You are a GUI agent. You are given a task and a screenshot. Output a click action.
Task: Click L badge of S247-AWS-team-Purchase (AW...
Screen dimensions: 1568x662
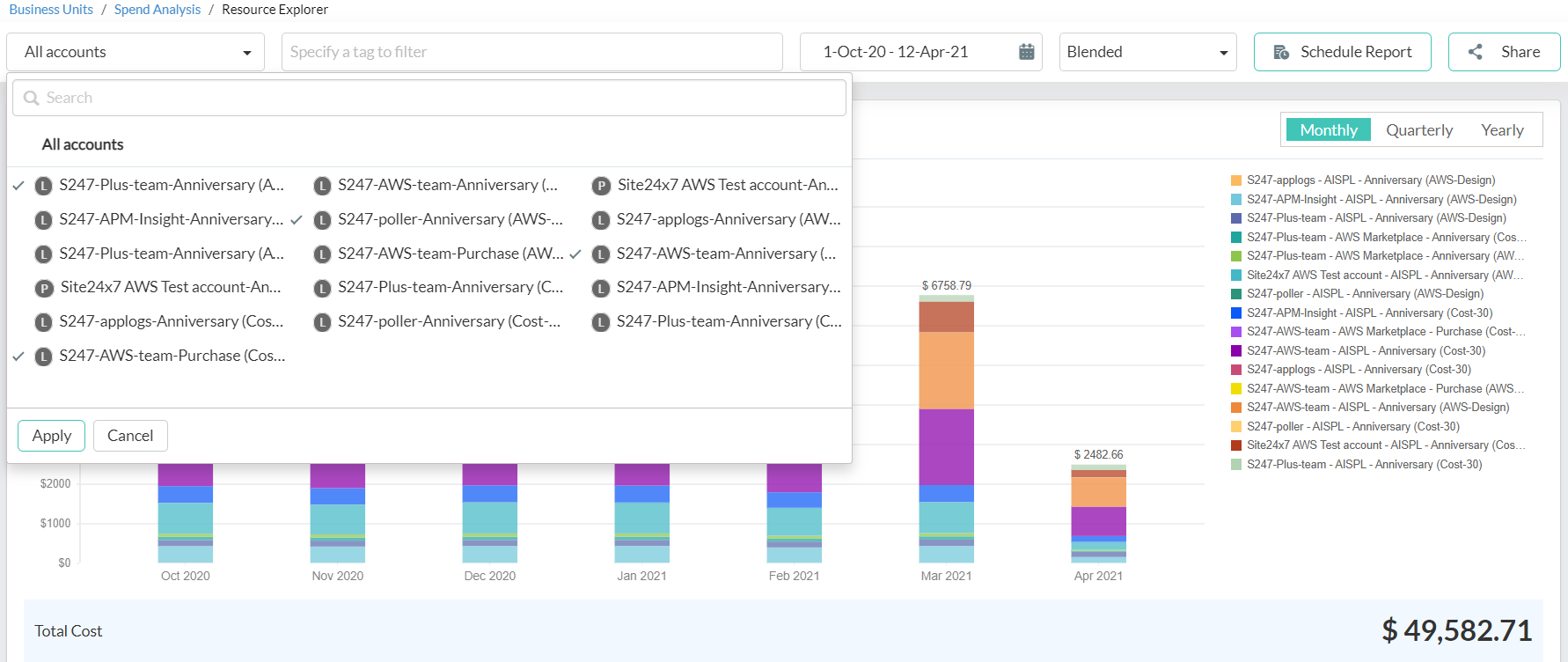(323, 254)
